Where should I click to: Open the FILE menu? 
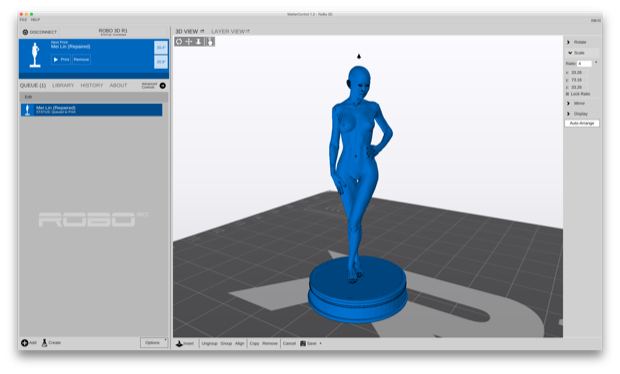click(23, 19)
